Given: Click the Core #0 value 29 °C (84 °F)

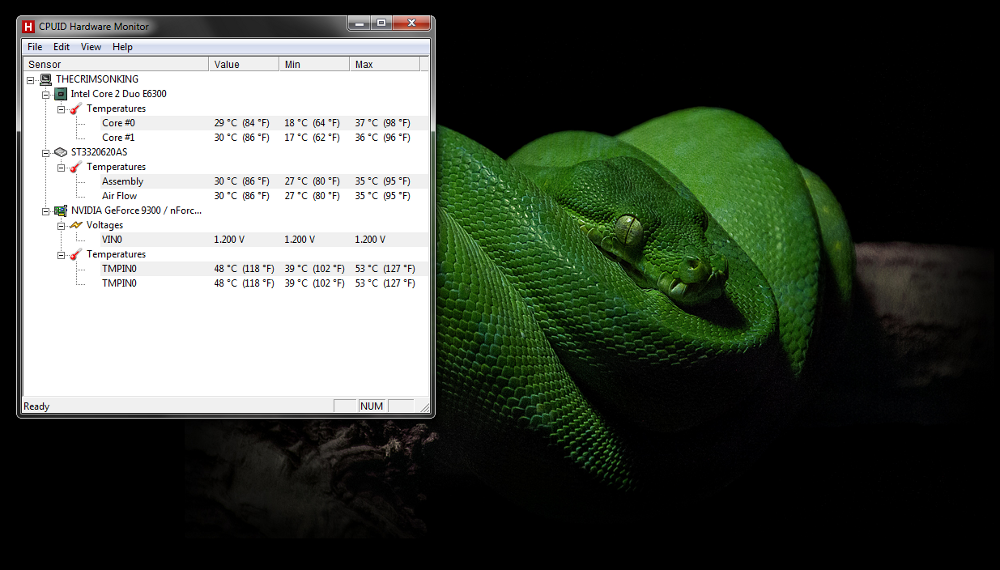Looking at the screenshot, I should (242, 123).
